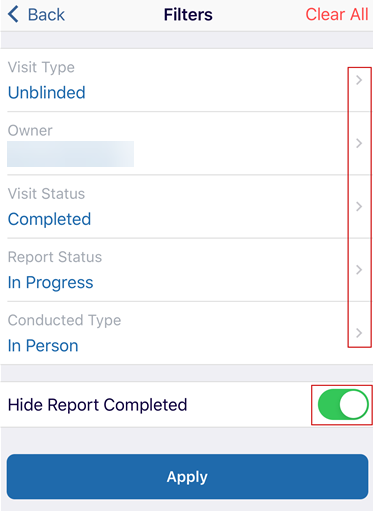Open Visit Type chevron arrow

click(359, 80)
